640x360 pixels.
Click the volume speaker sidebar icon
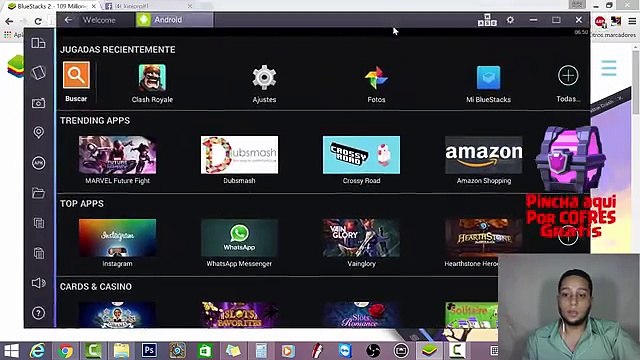tap(38, 283)
